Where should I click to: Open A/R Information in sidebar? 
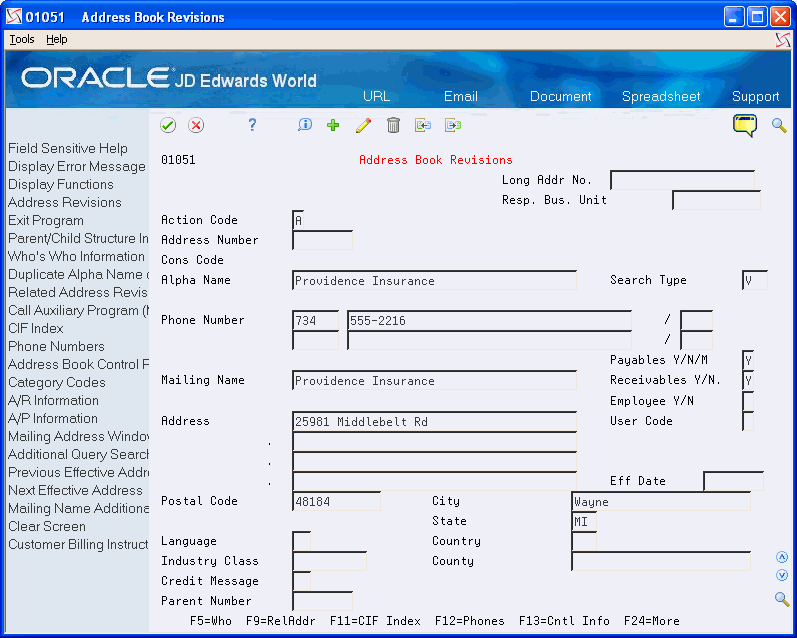[53, 400]
